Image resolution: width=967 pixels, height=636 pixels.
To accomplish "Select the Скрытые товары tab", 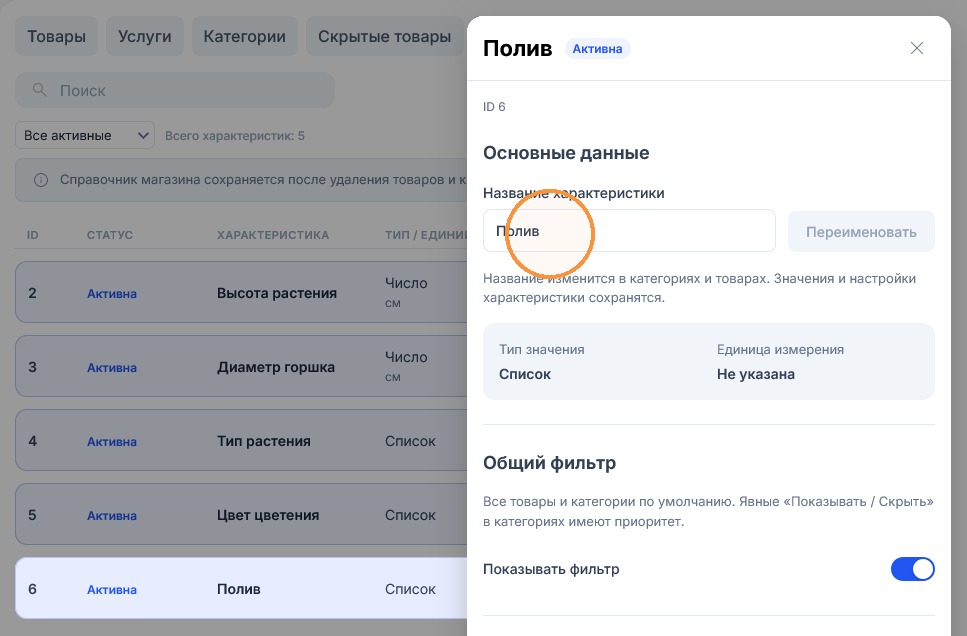I will point(384,36).
